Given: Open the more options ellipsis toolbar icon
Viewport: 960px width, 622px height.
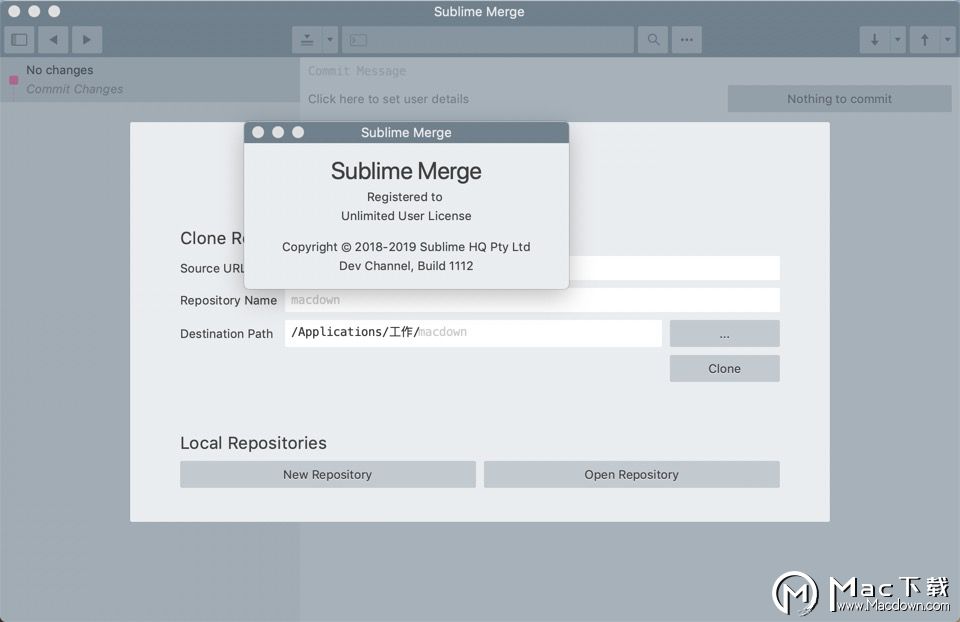Looking at the screenshot, I should tap(687, 40).
